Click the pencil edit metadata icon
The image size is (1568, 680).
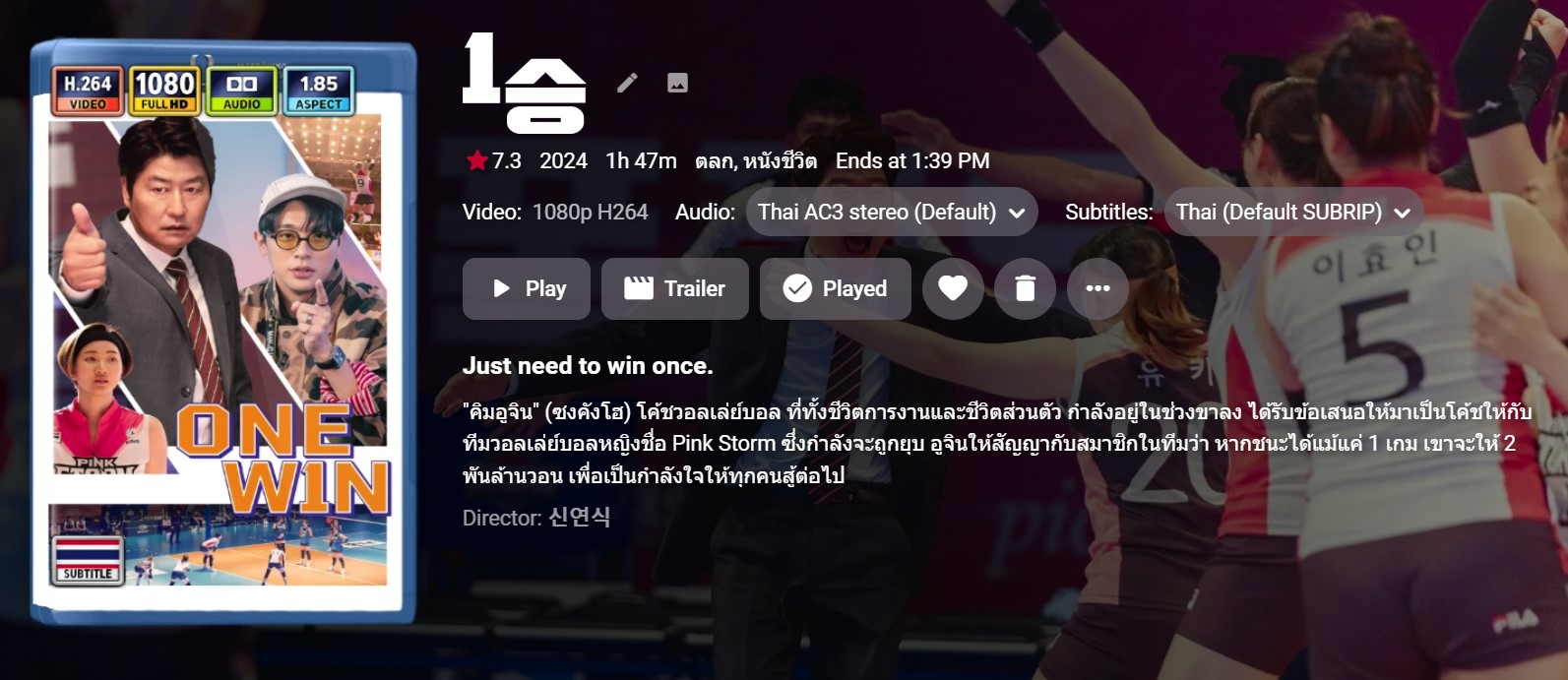point(627,83)
